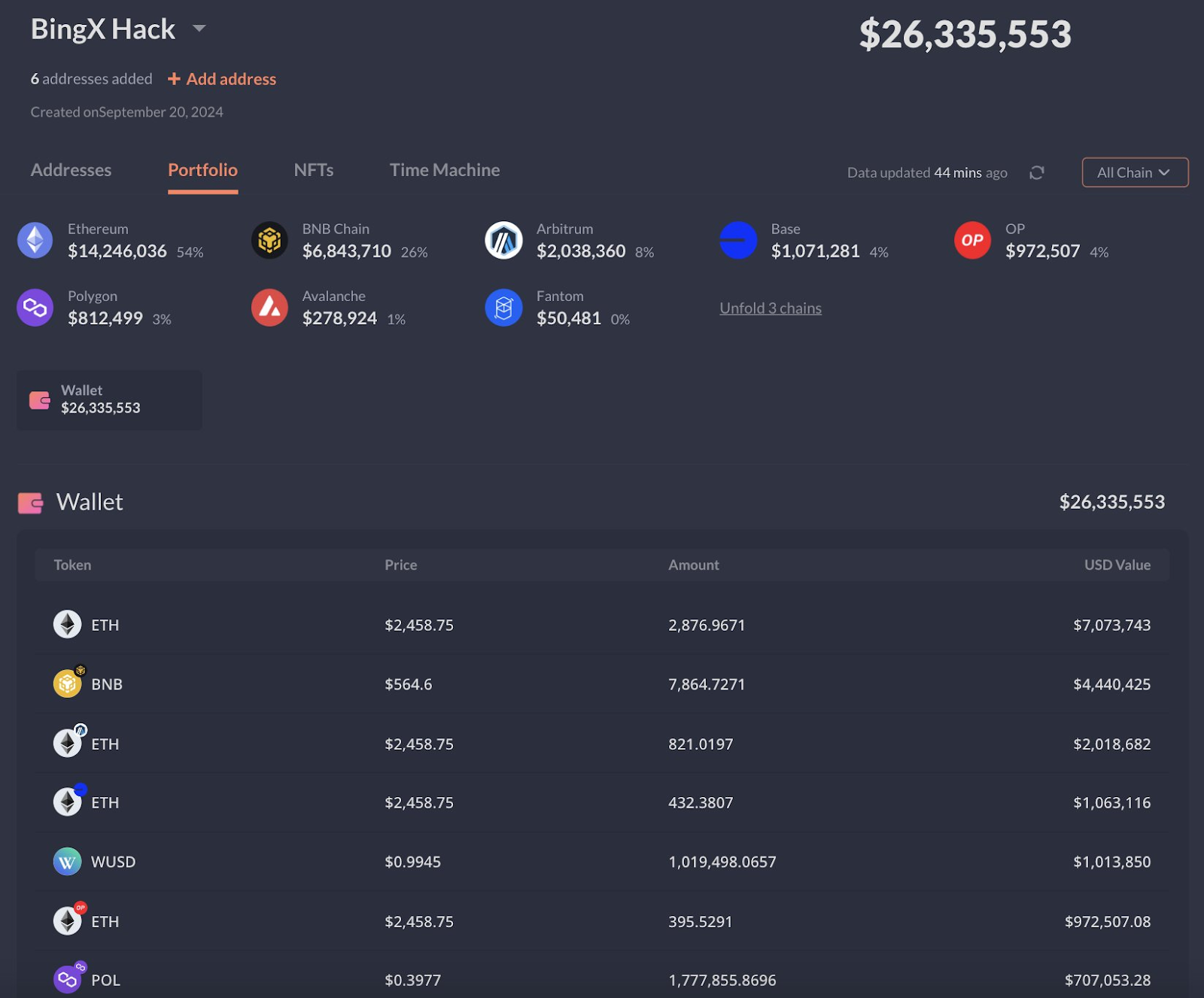
Task: Click the pink Wallet icon
Action: point(32,502)
